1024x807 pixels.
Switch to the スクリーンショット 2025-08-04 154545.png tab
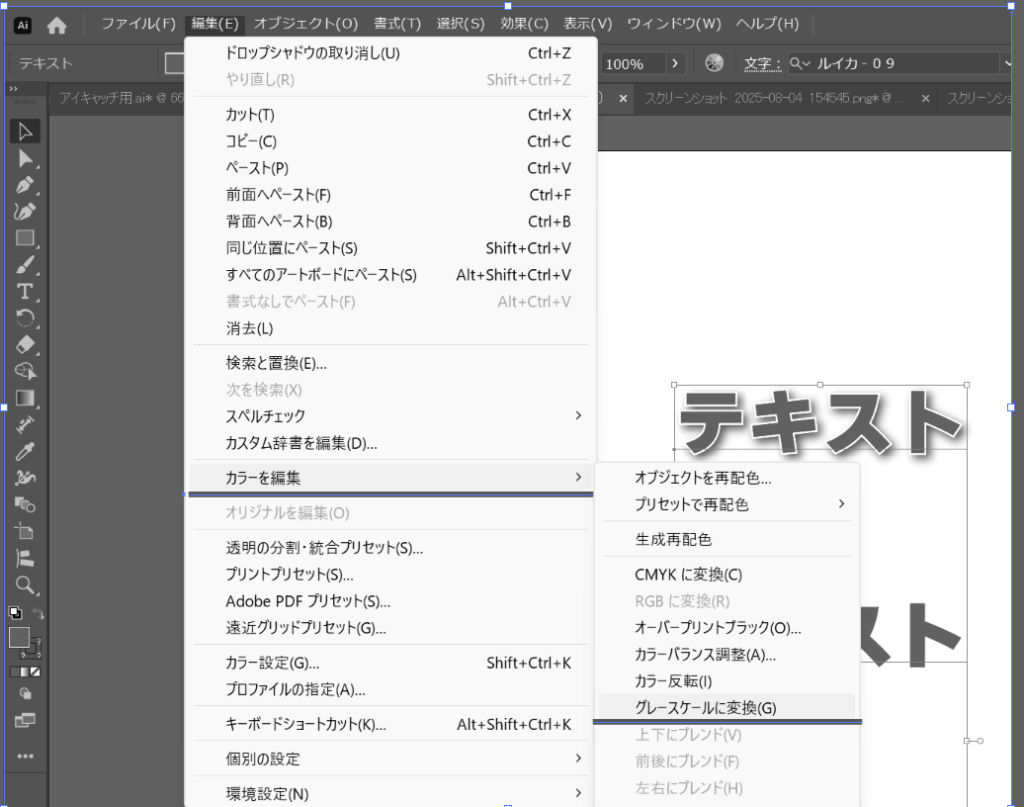[773, 98]
